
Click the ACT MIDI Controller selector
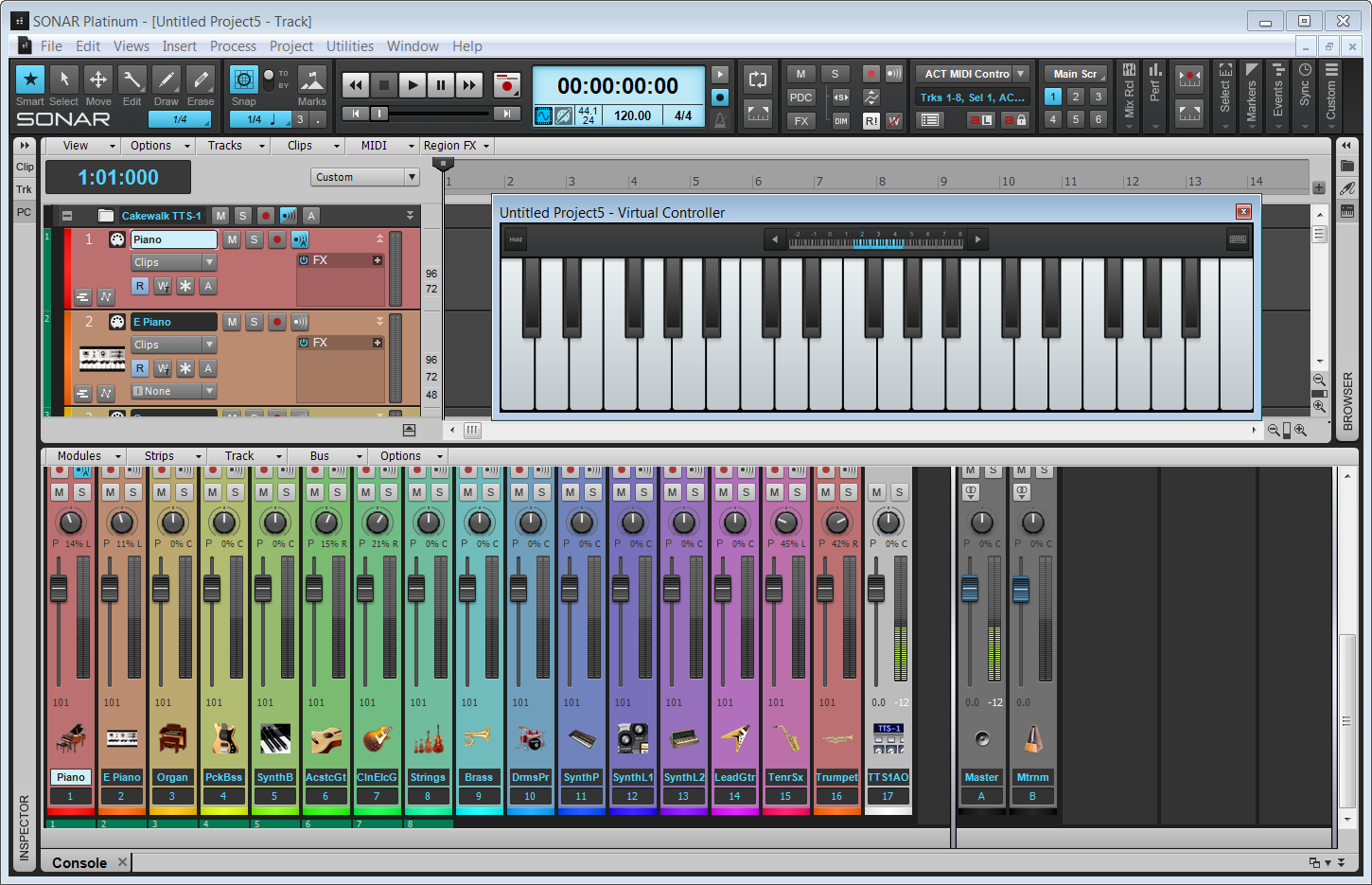coord(973,74)
